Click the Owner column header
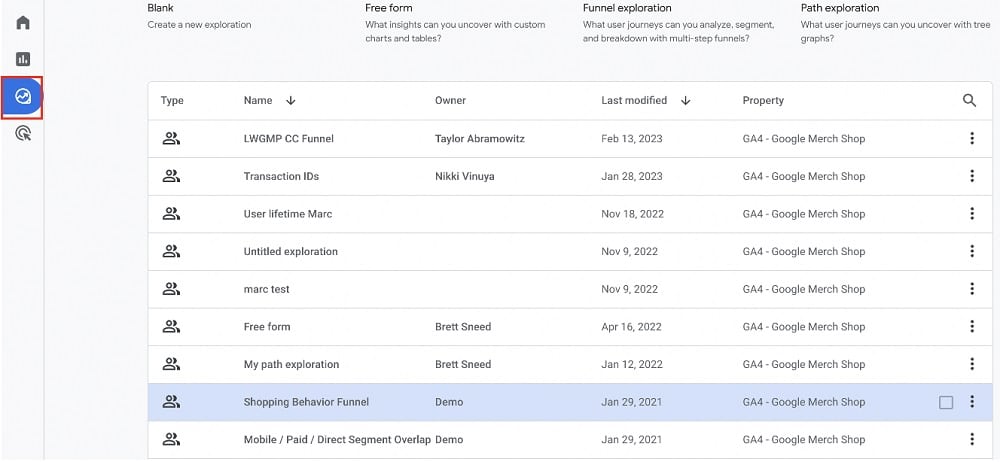Image resolution: width=1000 pixels, height=462 pixels. coord(450,100)
